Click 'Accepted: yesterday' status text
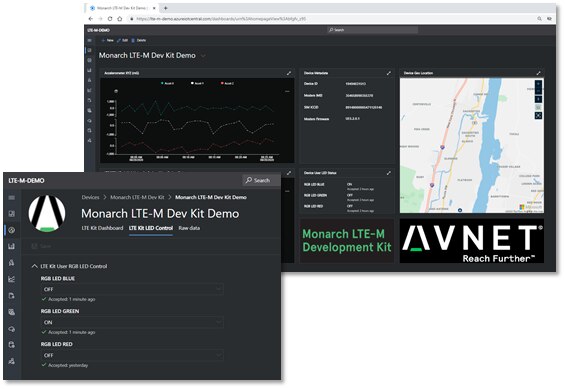 [x=68, y=365]
